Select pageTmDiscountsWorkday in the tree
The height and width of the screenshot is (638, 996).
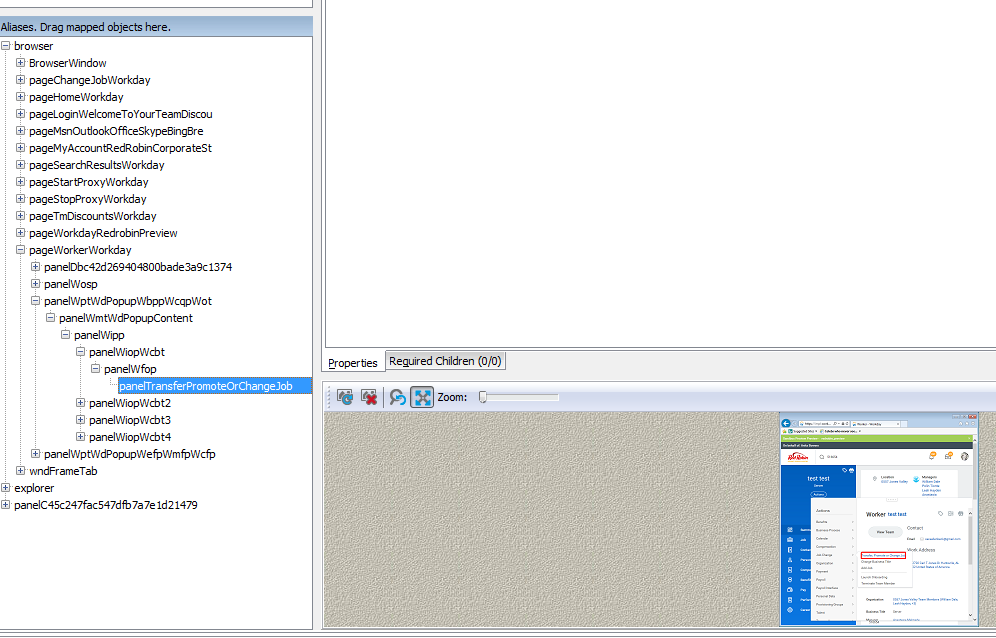(93, 216)
